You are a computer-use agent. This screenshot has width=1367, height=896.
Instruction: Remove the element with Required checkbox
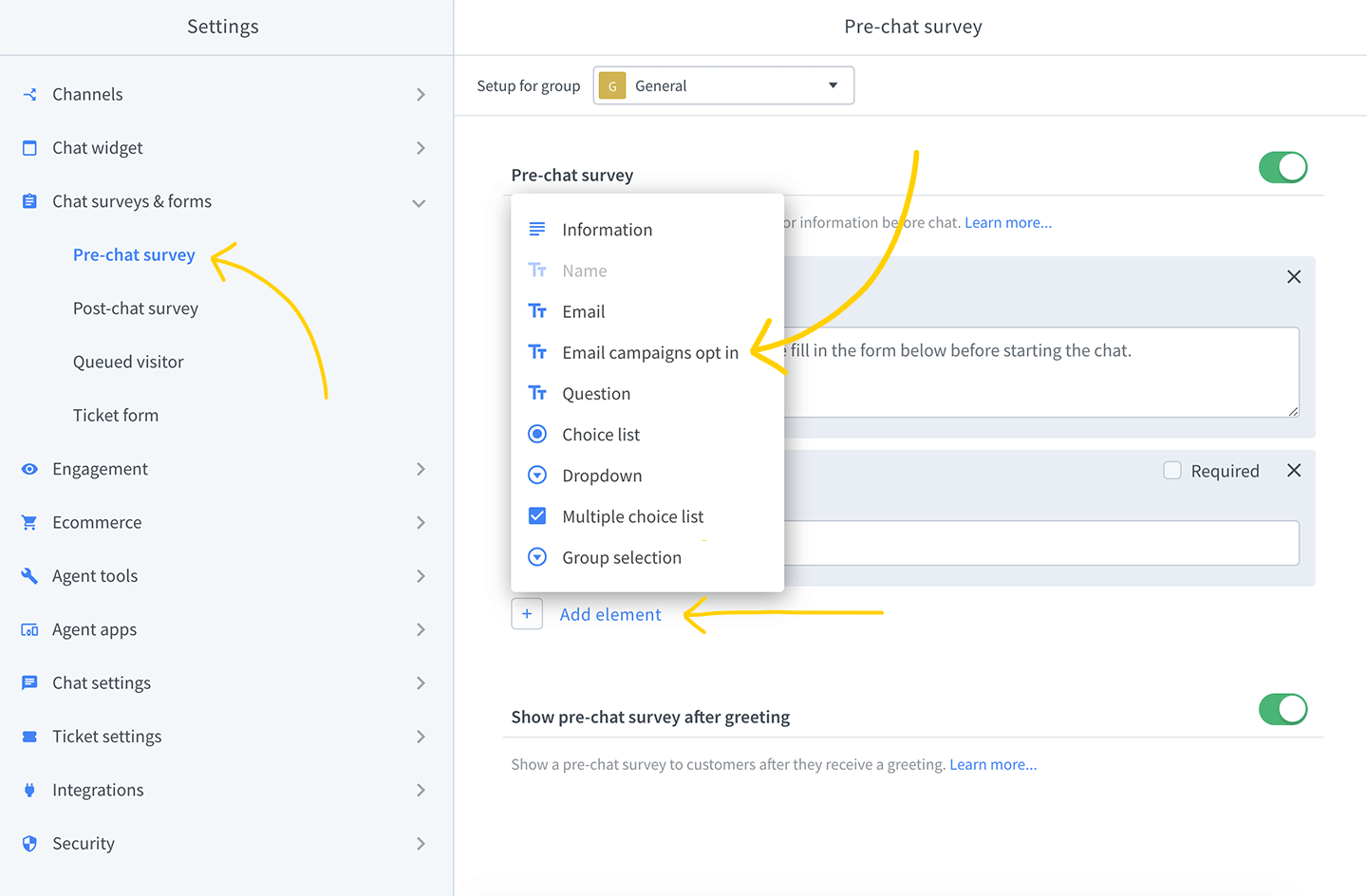click(1294, 471)
